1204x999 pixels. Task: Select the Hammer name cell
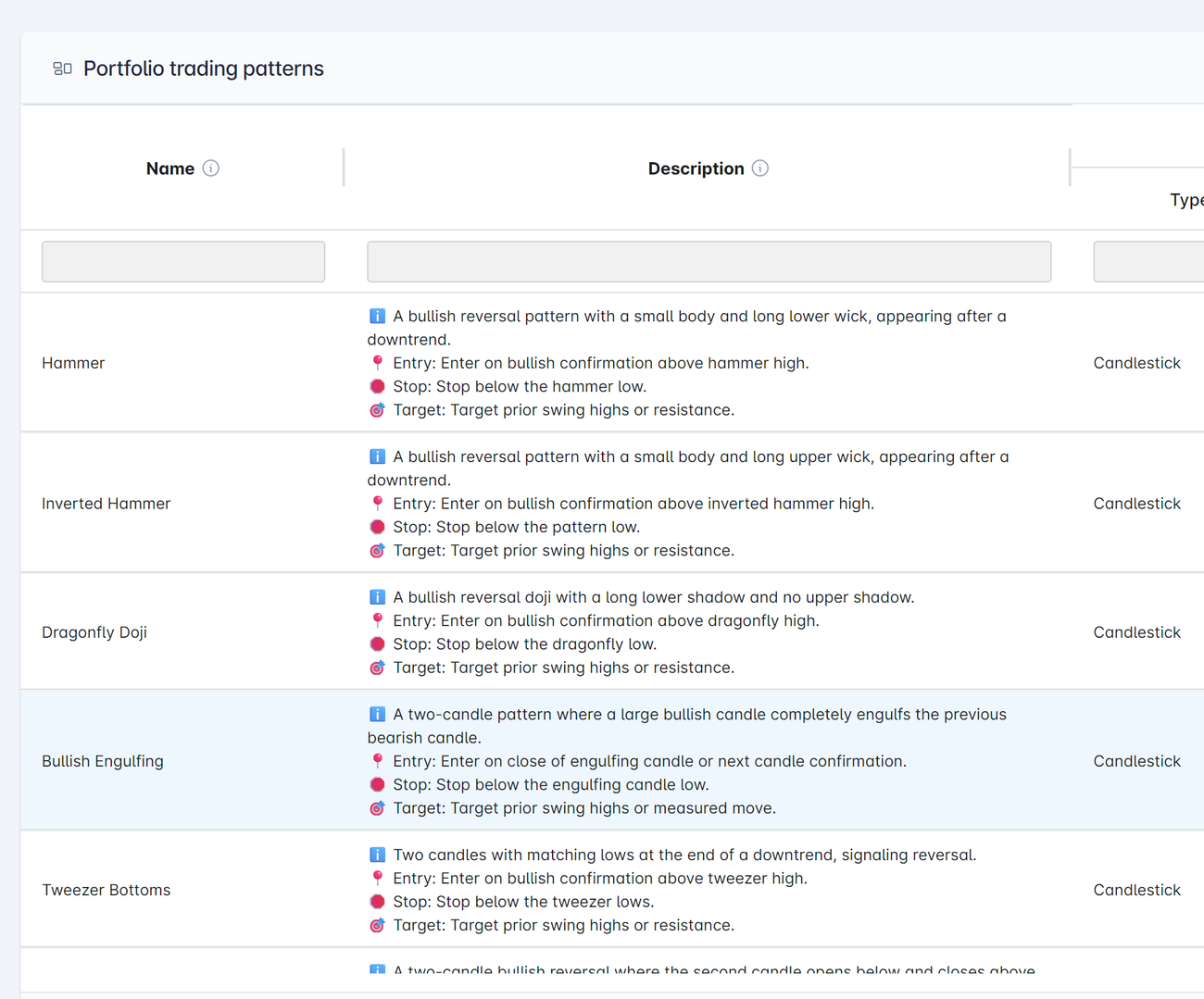click(x=73, y=363)
